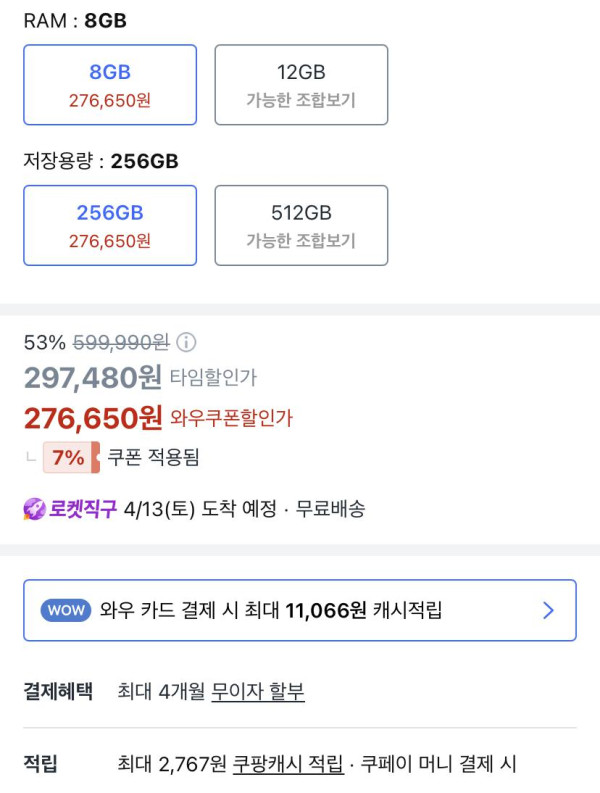Tap the 적립 section label
The height and width of the screenshot is (793, 600).
41,765
